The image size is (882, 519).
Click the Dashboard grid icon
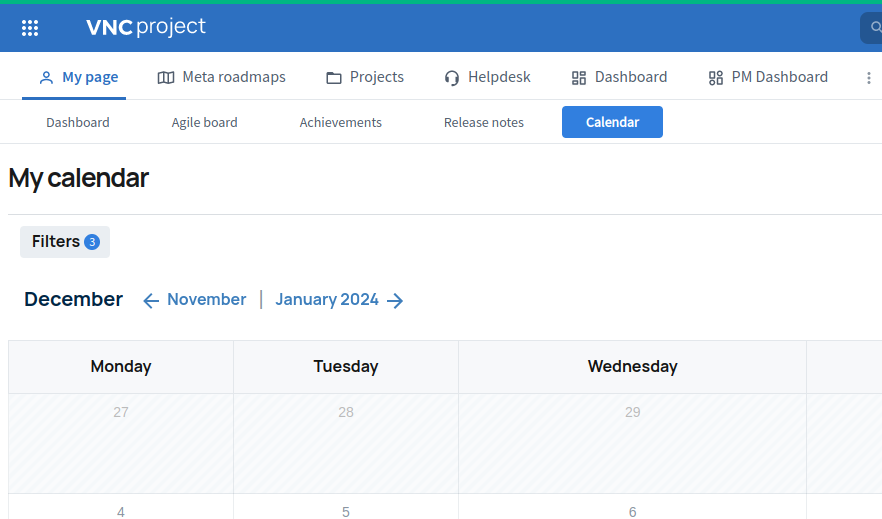pos(579,78)
